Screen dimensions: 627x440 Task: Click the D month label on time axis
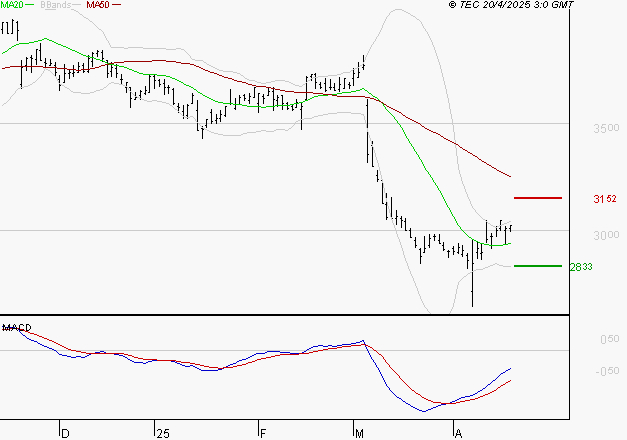click(66, 433)
